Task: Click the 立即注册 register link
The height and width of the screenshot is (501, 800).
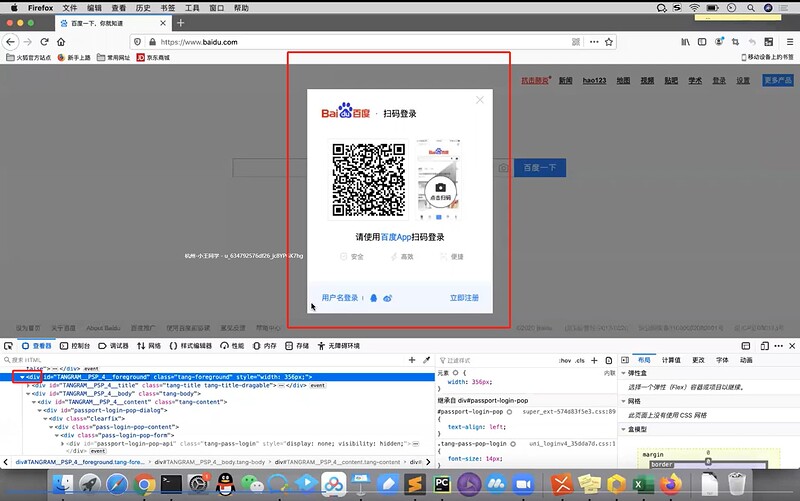Action: 464,298
